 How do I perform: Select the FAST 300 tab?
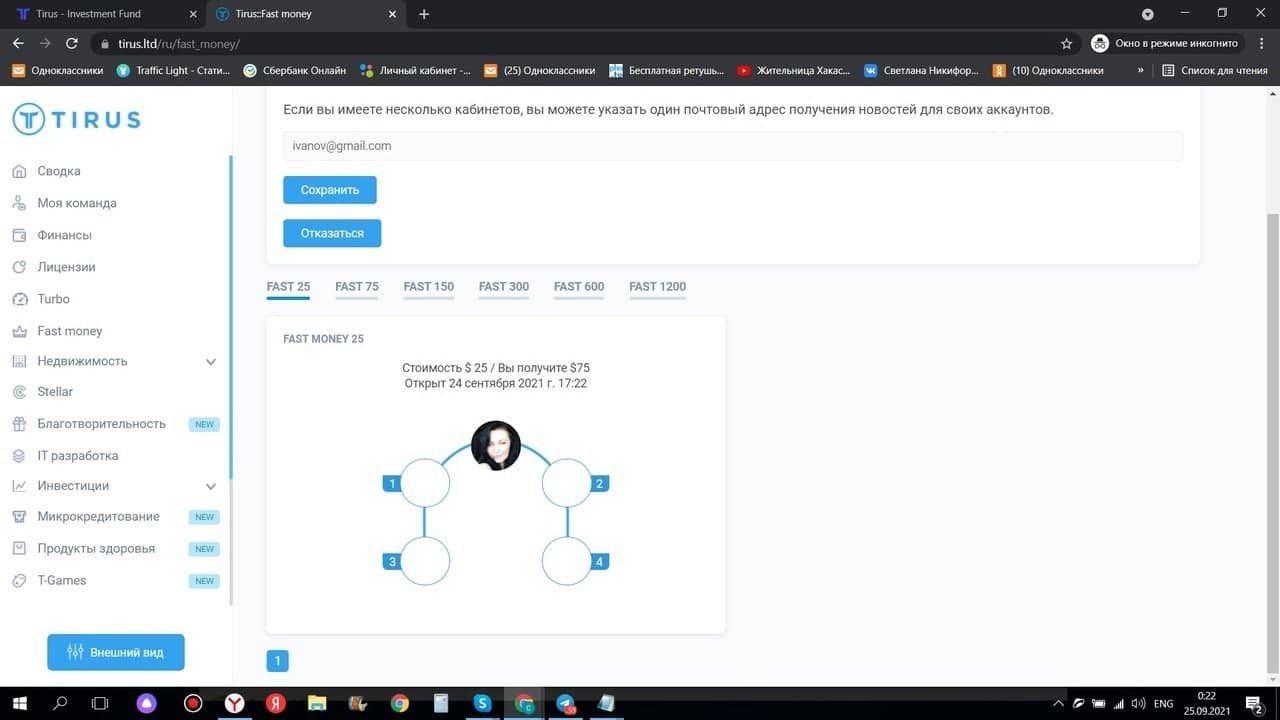tap(504, 287)
